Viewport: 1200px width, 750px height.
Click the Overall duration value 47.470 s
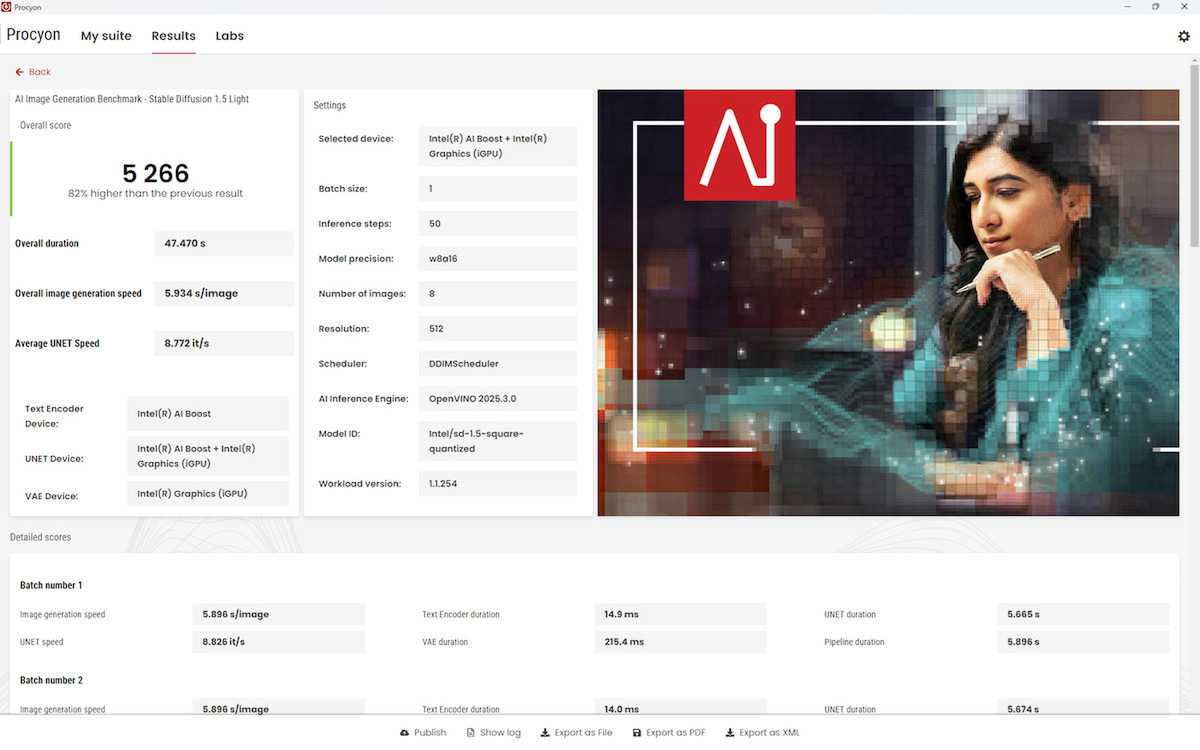point(224,243)
